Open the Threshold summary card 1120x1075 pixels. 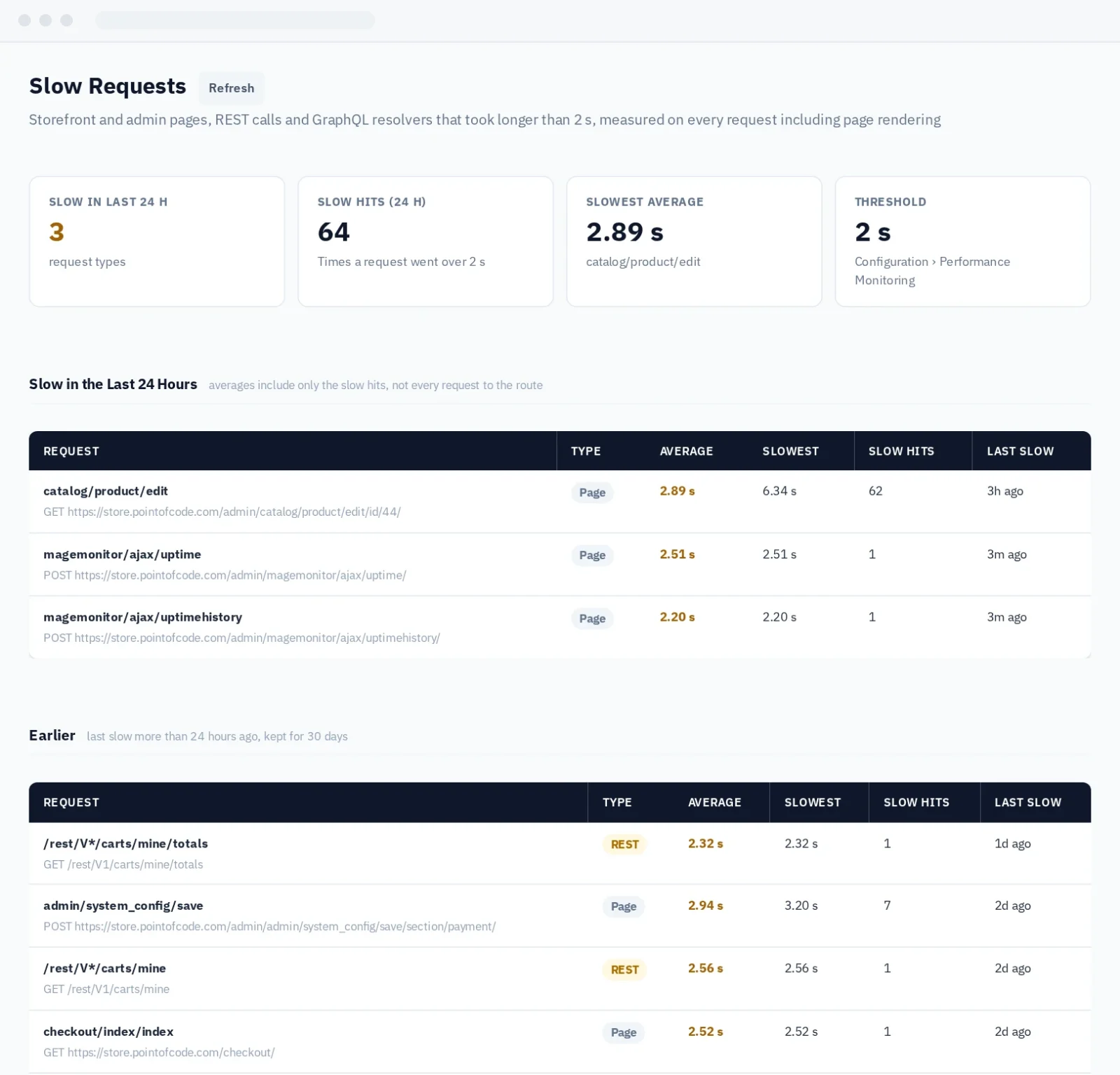[x=962, y=241]
